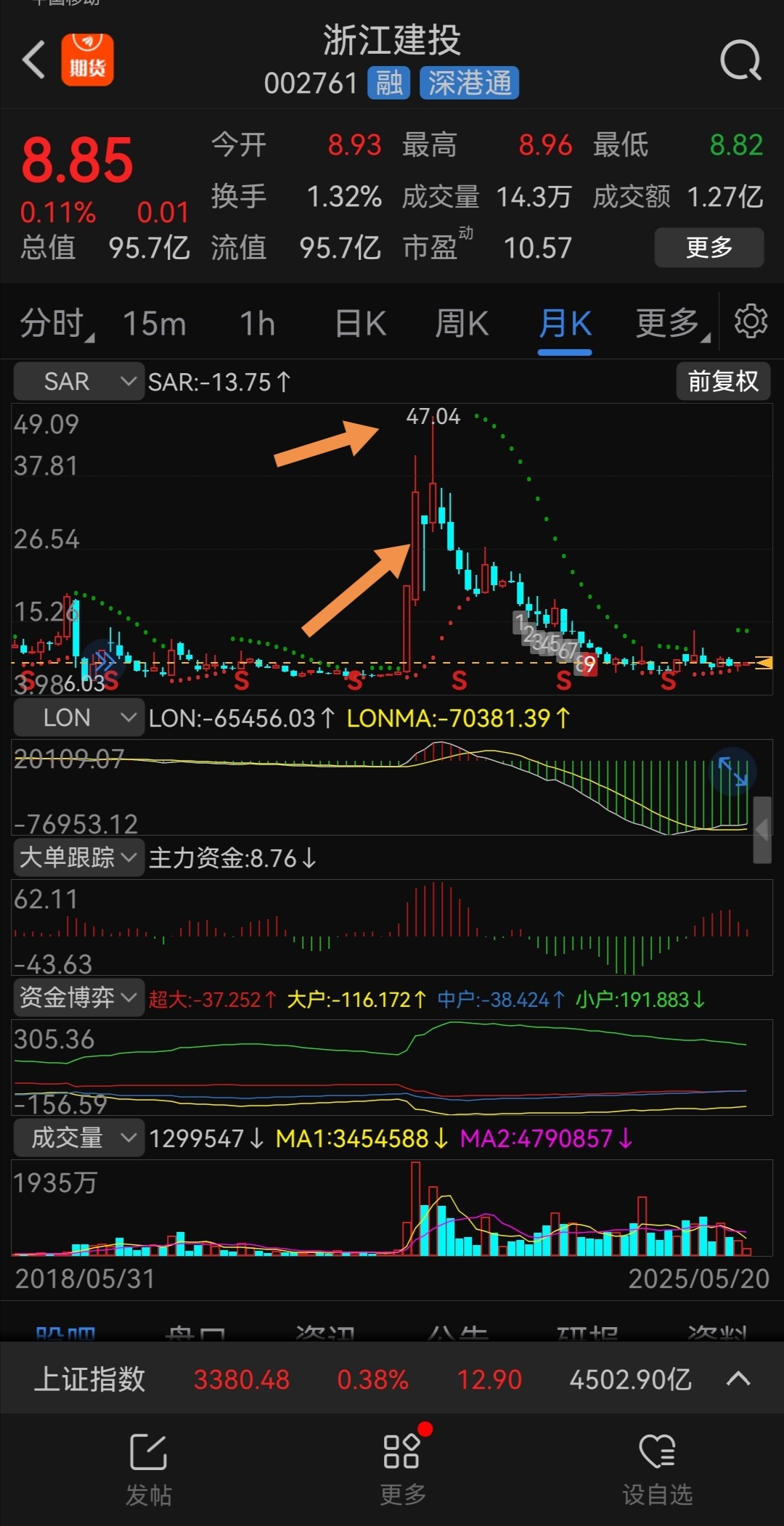Tap the 更多 quote details button

coord(709,248)
